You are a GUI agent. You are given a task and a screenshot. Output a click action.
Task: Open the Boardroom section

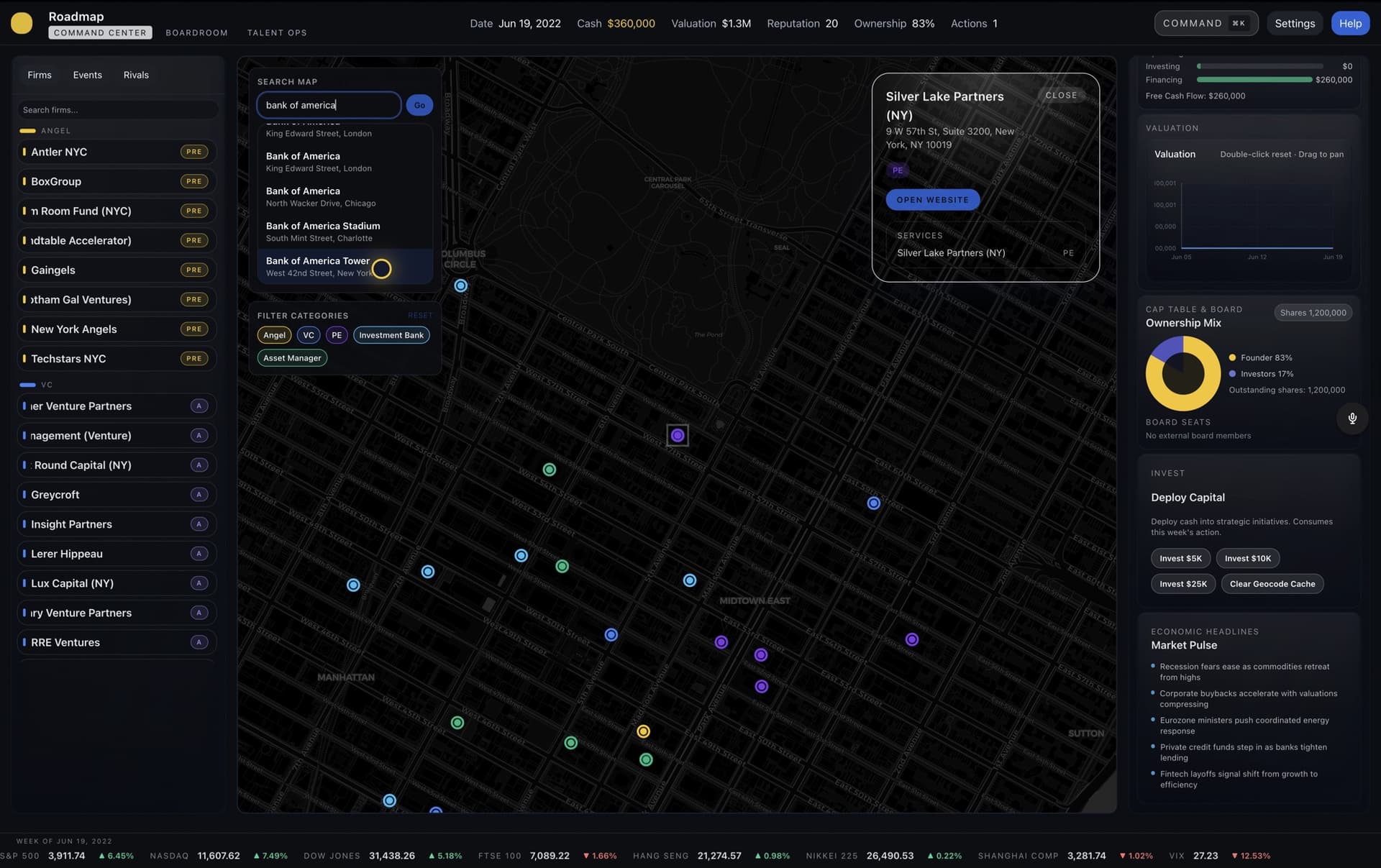(x=196, y=32)
